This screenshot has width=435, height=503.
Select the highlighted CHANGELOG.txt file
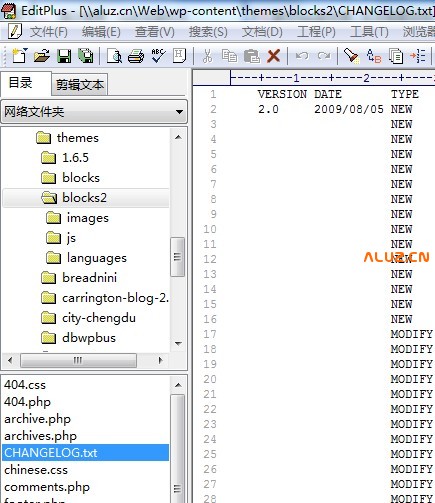click(86, 453)
